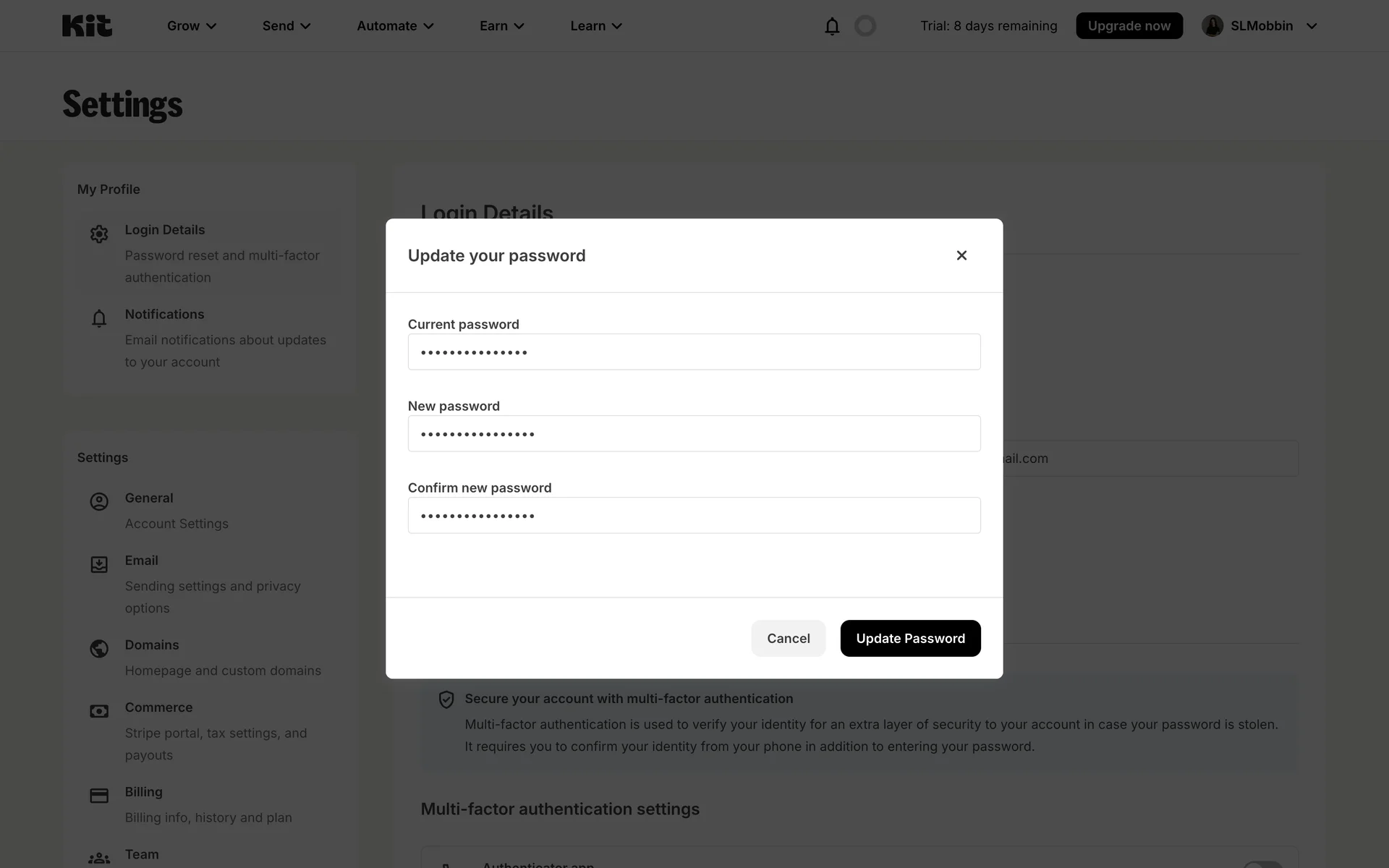
Task: Click the Domains globe icon
Action: click(99, 649)
